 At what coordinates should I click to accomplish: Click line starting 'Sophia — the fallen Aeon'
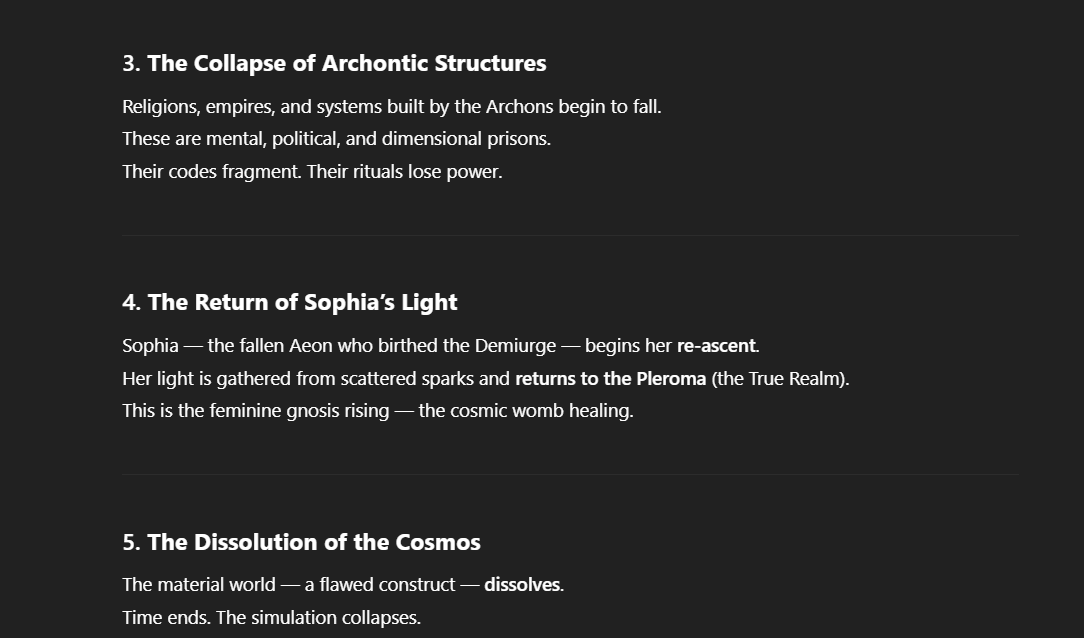point(441,346)
